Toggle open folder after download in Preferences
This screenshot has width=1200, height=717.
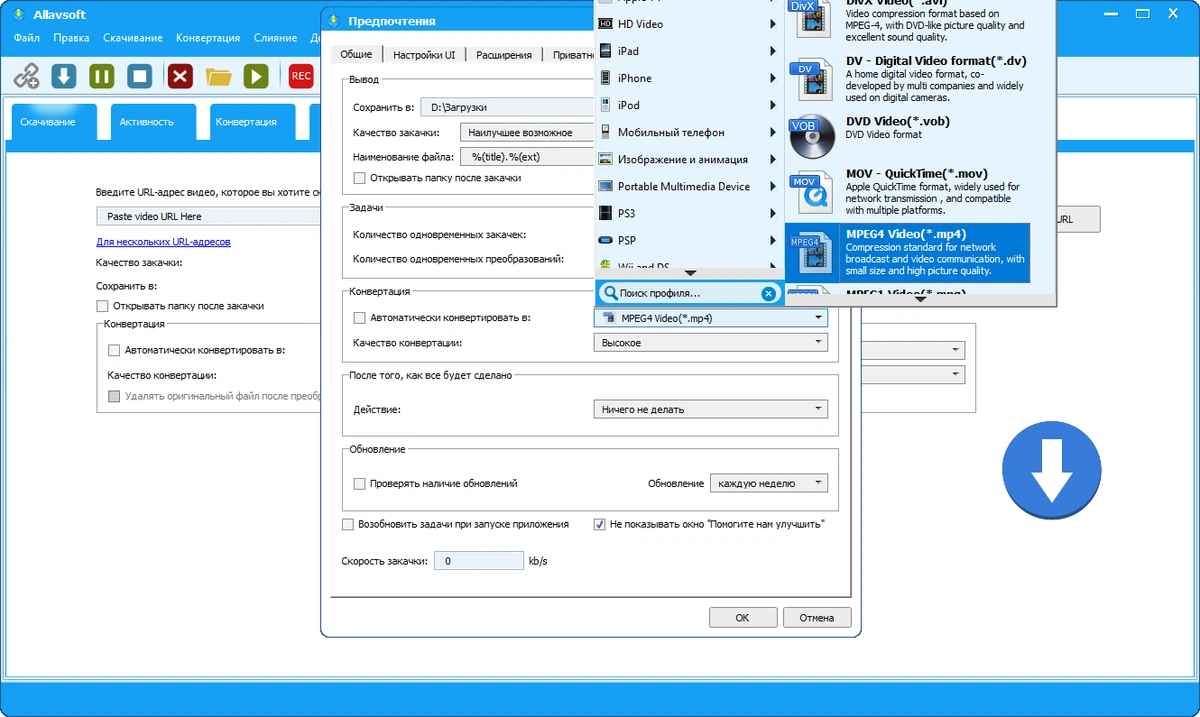coord(360,178)
